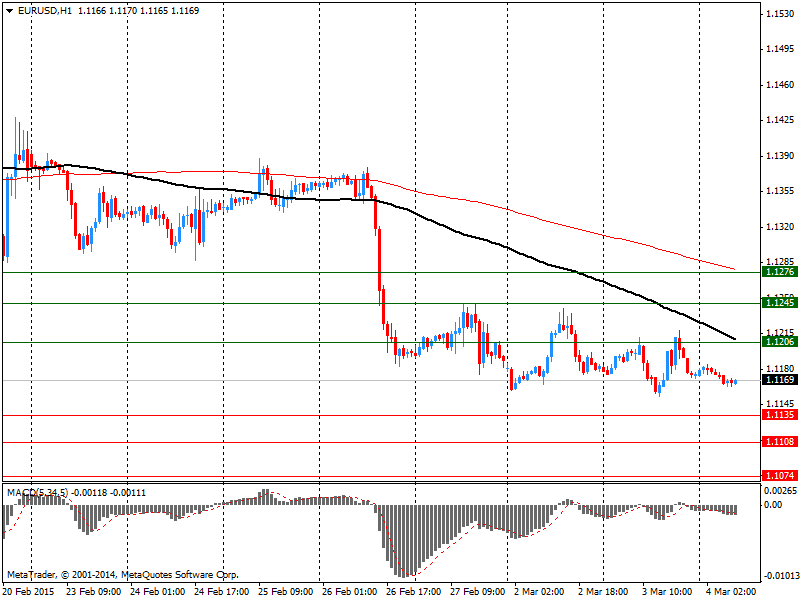Click the 24 Feb 01:00 time label
The height and width of the screenshot is (600, 800).
coord(157,592)
